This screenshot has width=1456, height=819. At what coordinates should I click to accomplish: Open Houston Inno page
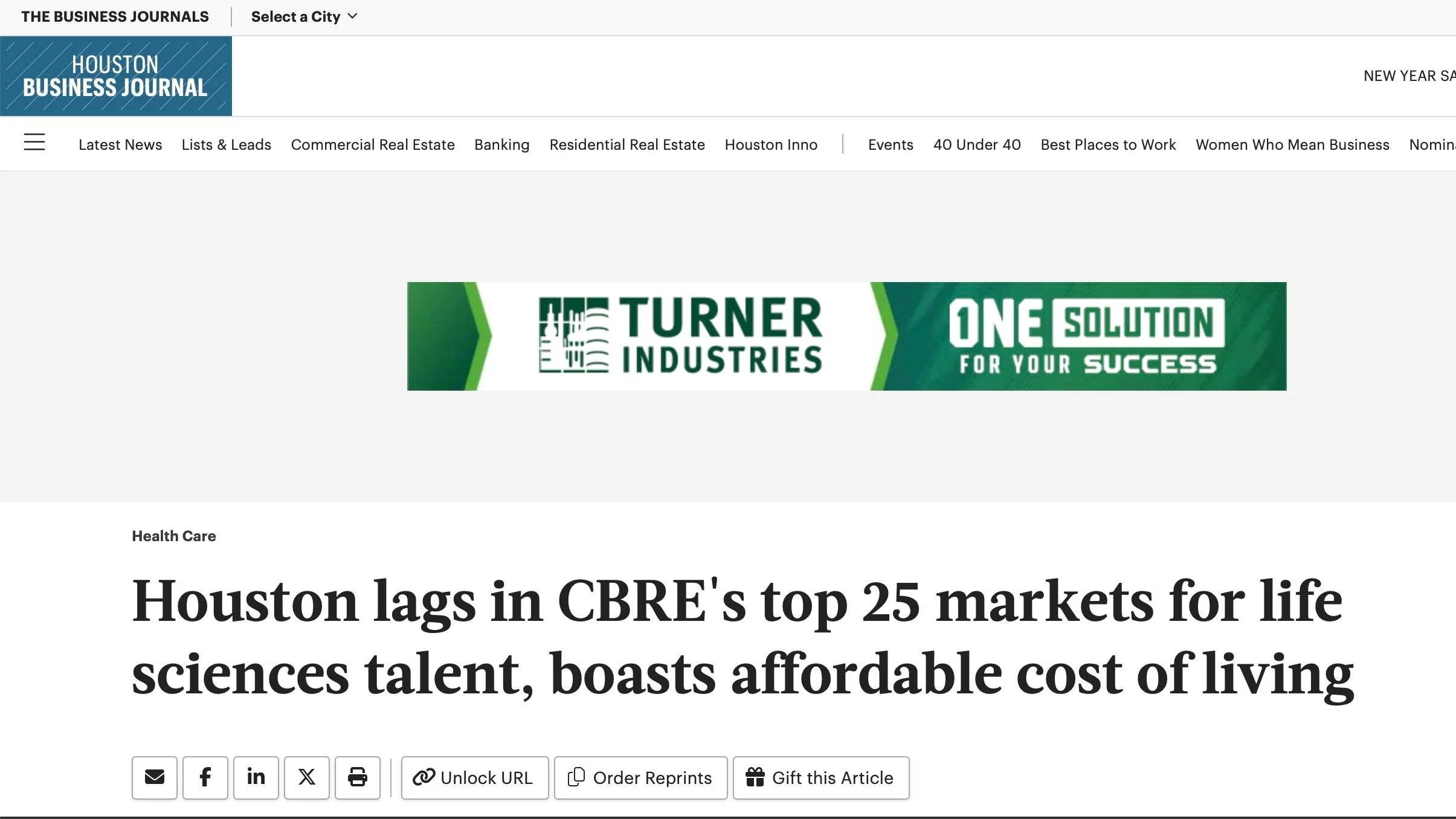771,145
